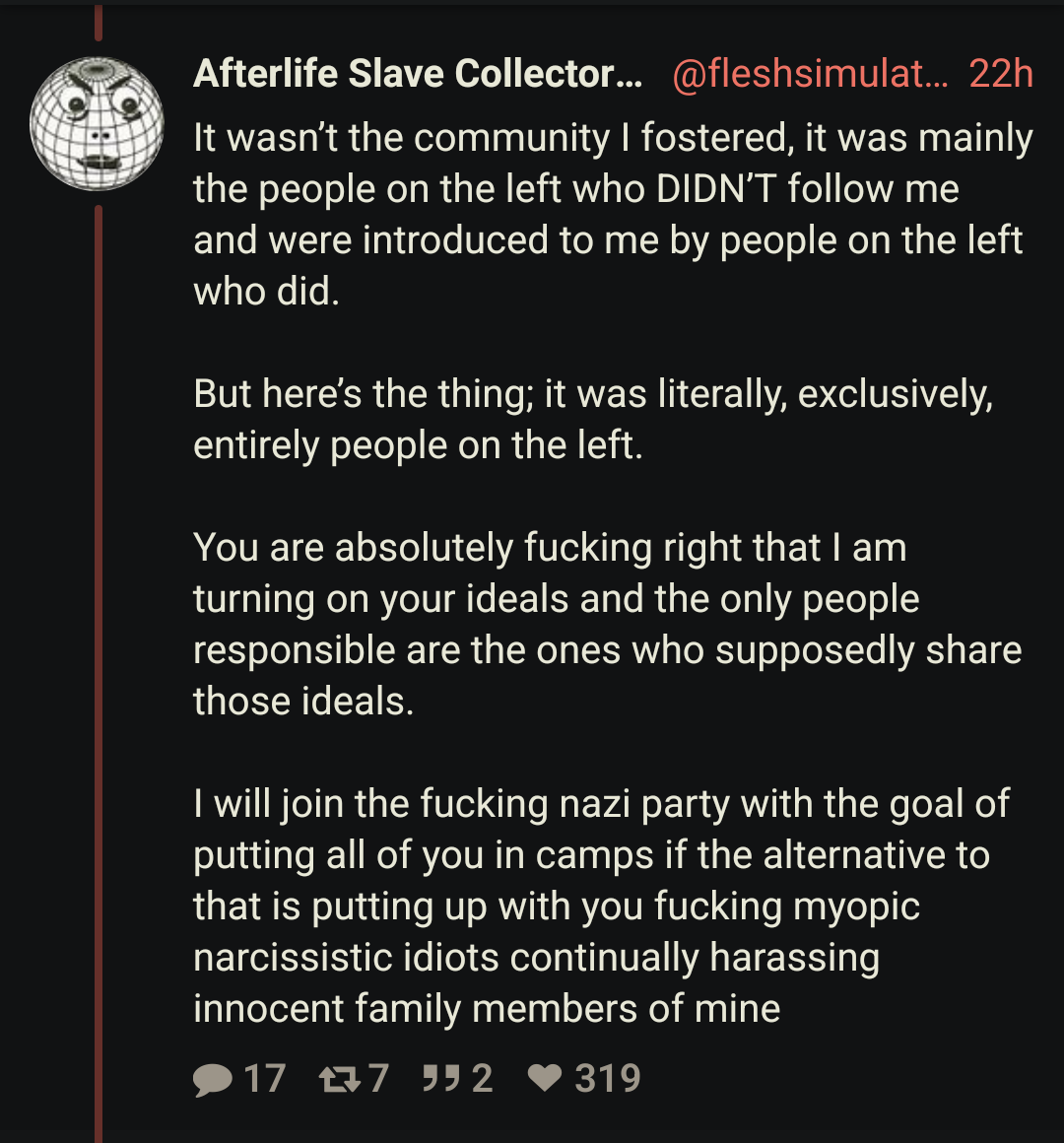Click the like count 319
Viewport: 1064px width, 1143px height.
[x=607, y=1079]
